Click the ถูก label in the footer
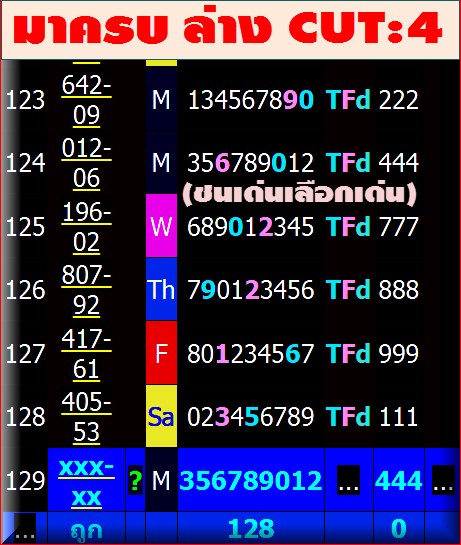The height and width of the screenshot is (545, 461). point(86,530)
